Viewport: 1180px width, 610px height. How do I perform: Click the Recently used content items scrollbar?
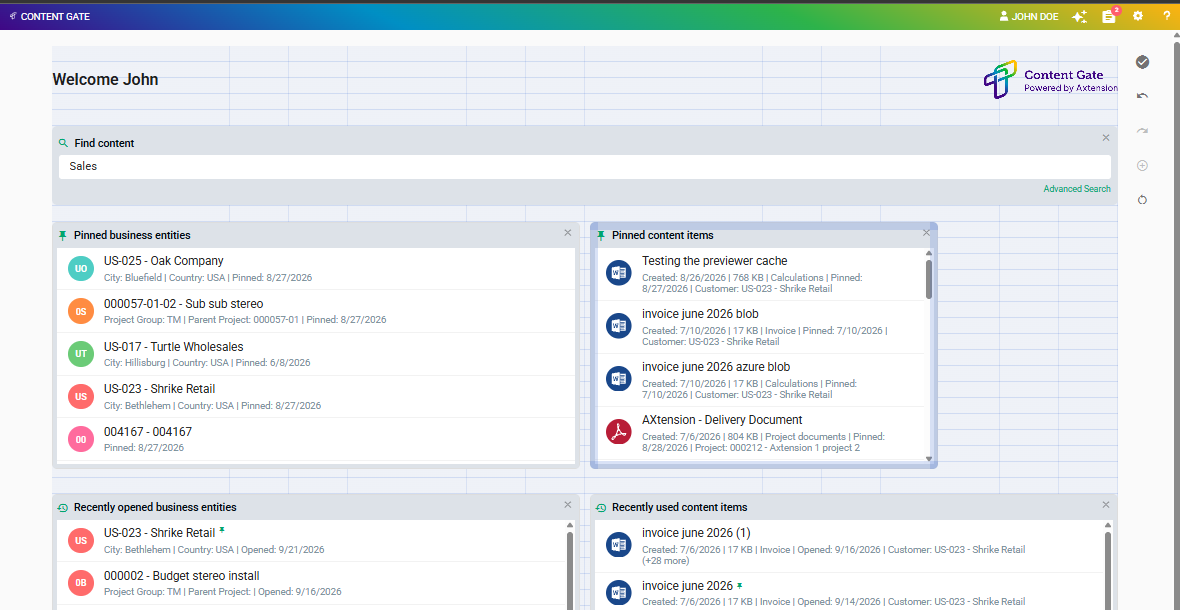coord(1108,569)
